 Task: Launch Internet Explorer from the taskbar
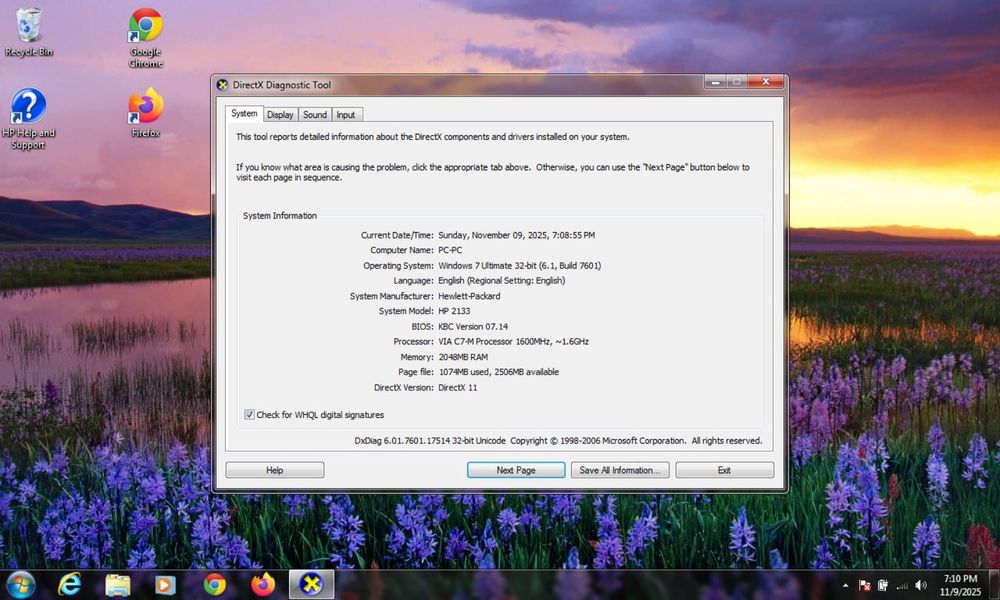pos(69,584)
